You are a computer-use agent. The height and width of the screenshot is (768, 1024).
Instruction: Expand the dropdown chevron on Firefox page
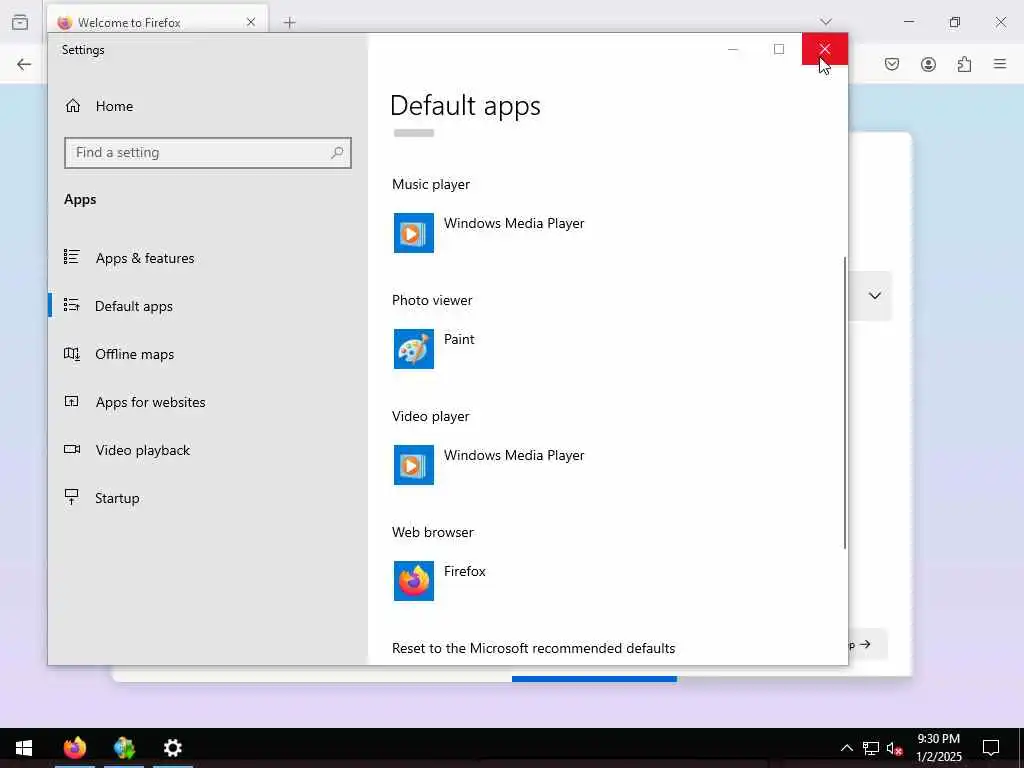874,296
